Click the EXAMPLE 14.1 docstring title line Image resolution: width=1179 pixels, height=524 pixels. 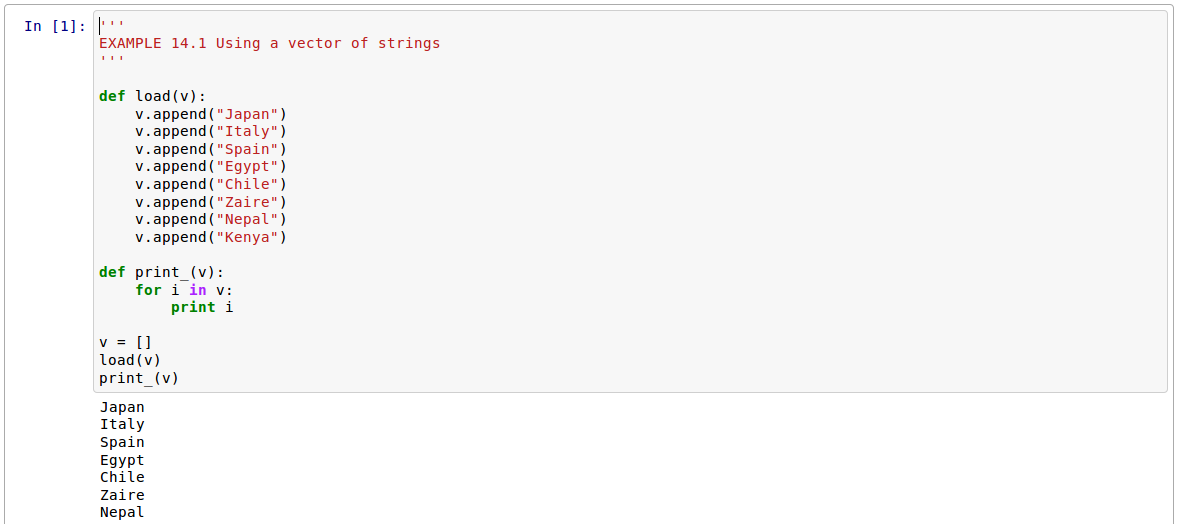(269, 43)
